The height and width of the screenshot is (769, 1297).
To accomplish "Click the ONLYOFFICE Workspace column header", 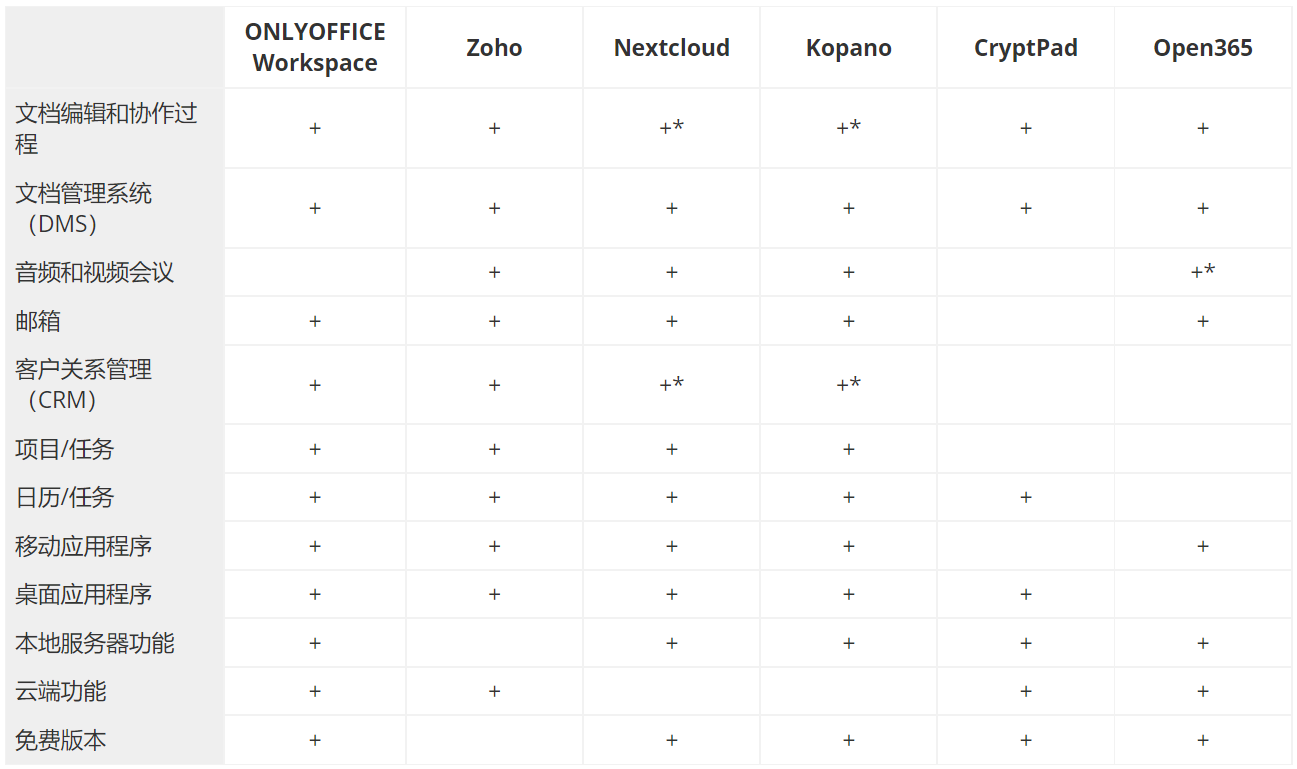I will coord(315,47).
